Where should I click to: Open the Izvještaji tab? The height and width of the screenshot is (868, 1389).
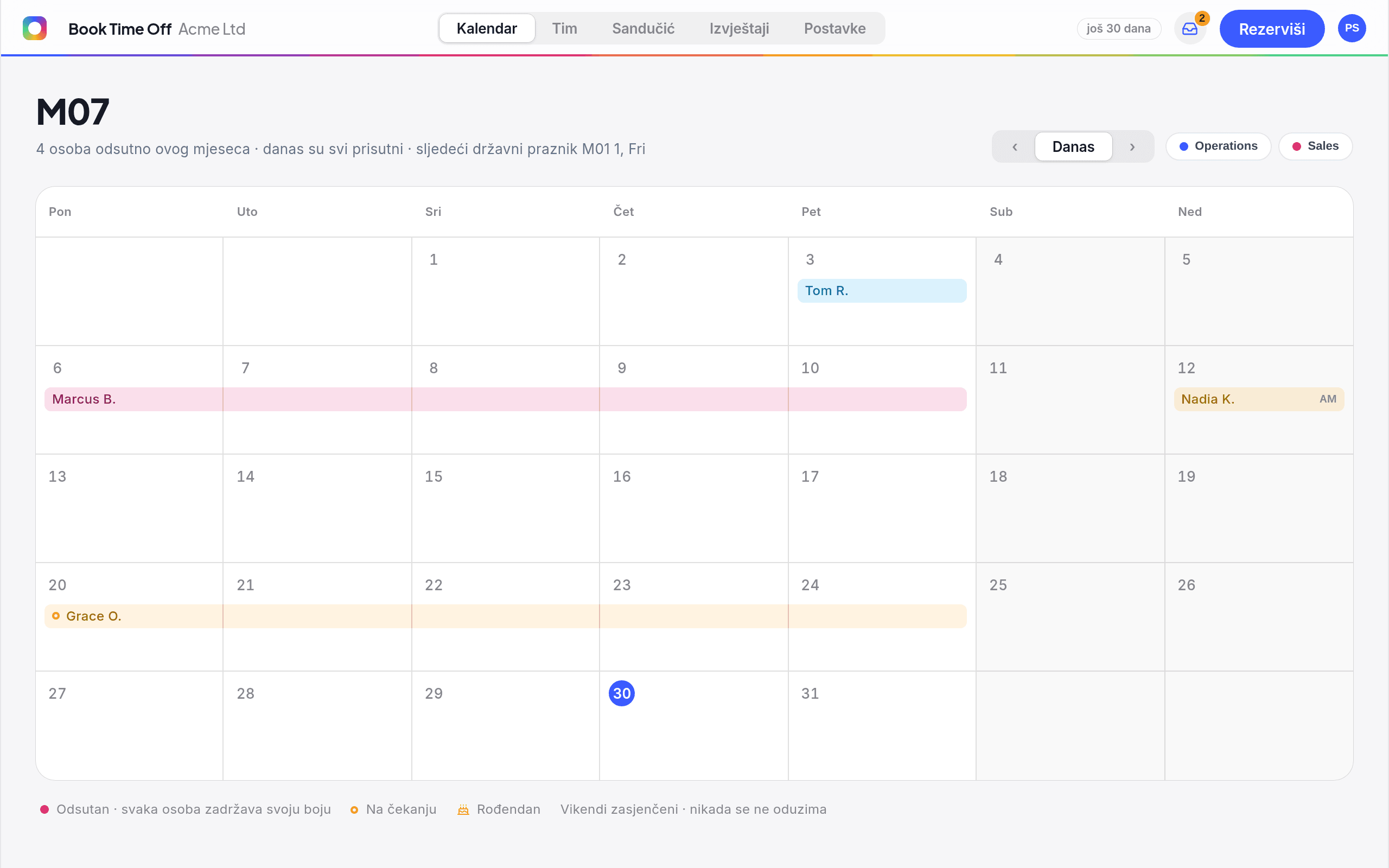pyautogui.click(x=738, y=28)
